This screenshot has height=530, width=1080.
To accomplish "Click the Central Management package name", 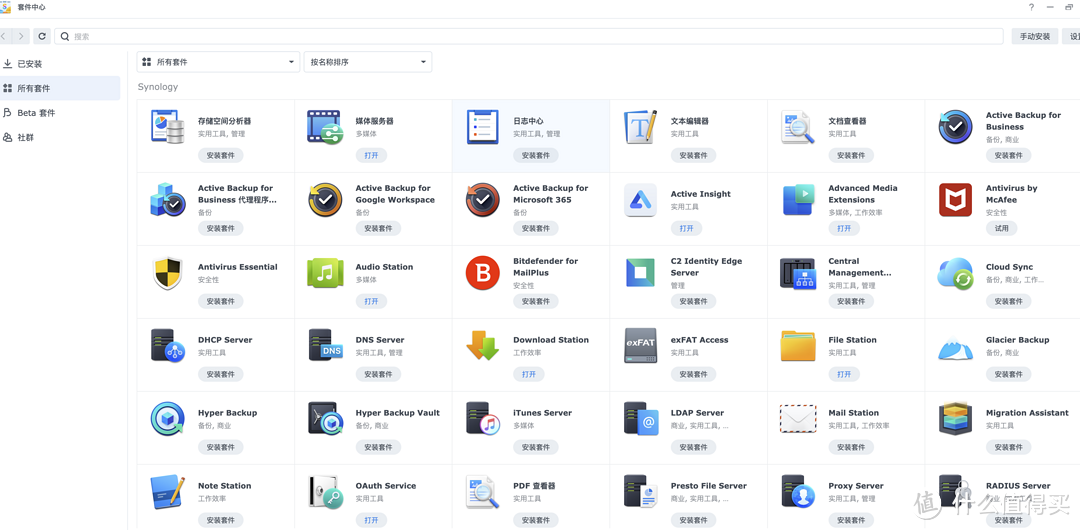I will pos(860,267).
